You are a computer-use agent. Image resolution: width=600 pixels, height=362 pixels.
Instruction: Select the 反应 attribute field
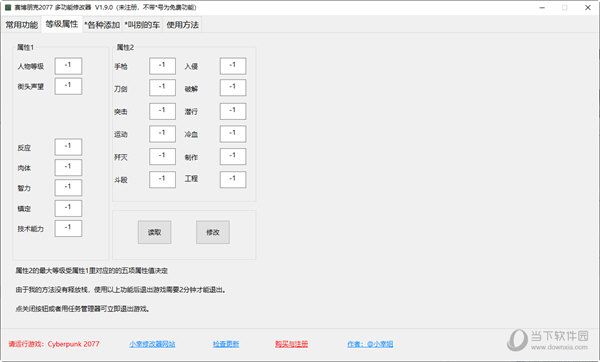pos(68,147)
